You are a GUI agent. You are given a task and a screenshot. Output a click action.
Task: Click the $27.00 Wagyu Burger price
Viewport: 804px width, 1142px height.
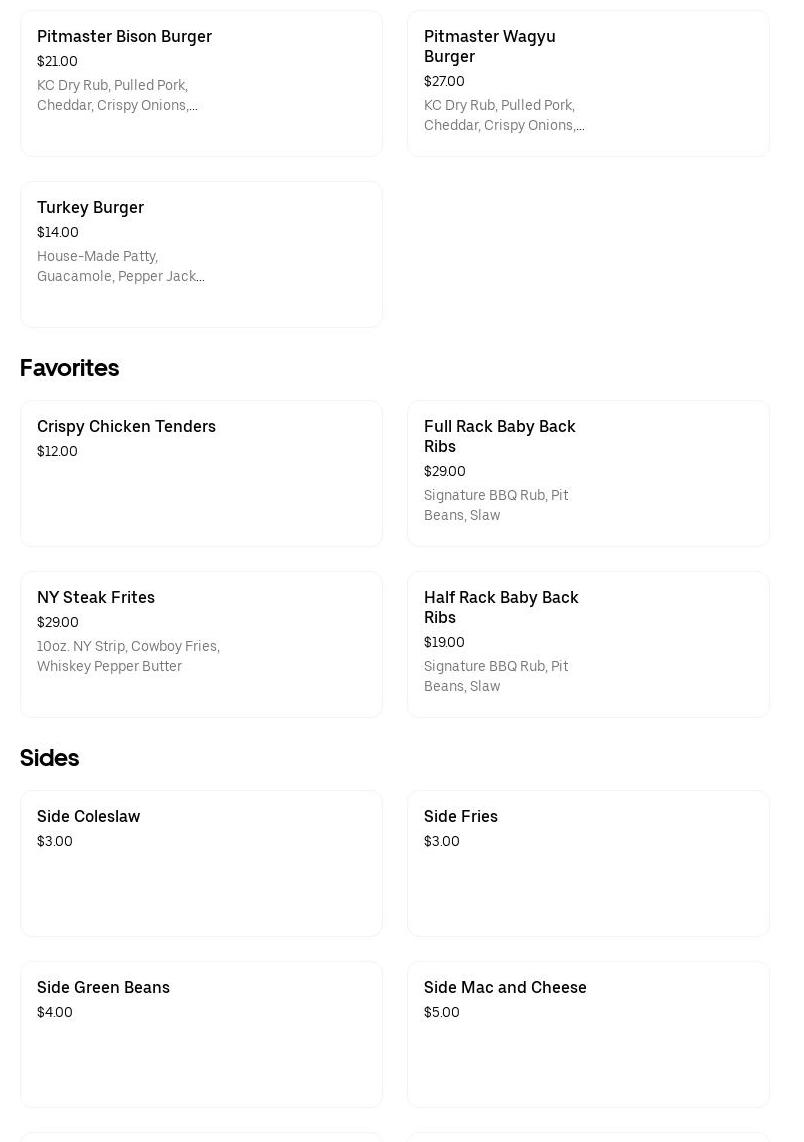coord(444,82)
